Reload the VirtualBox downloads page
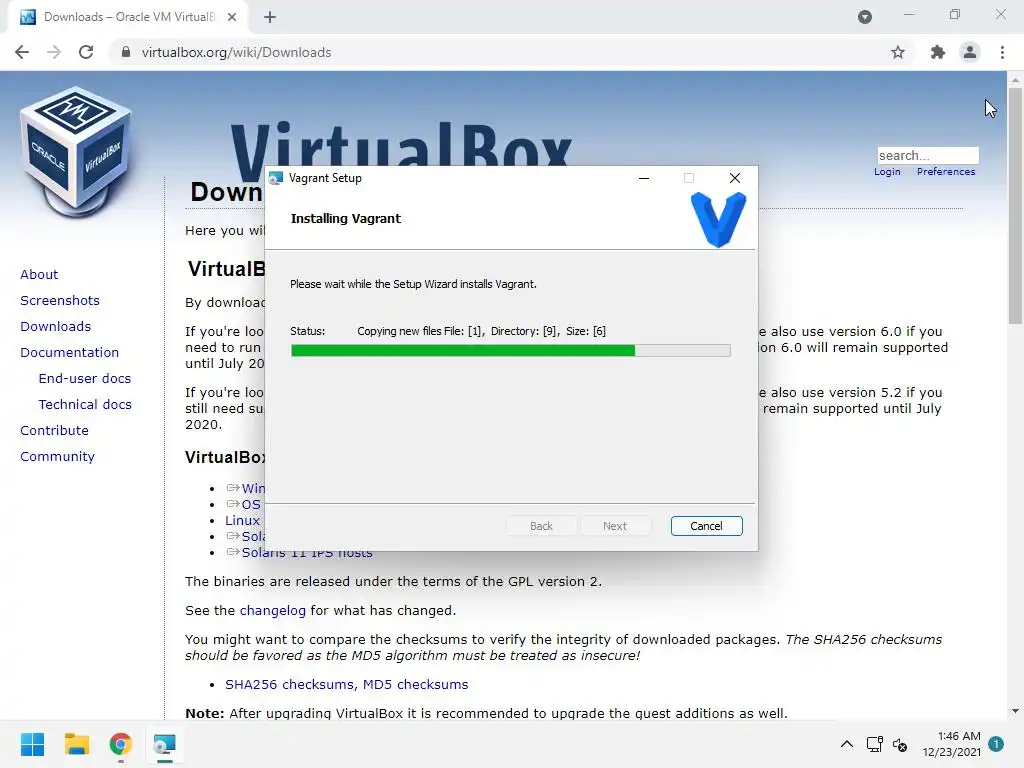The image size is (1024, 768). (86, 52)
